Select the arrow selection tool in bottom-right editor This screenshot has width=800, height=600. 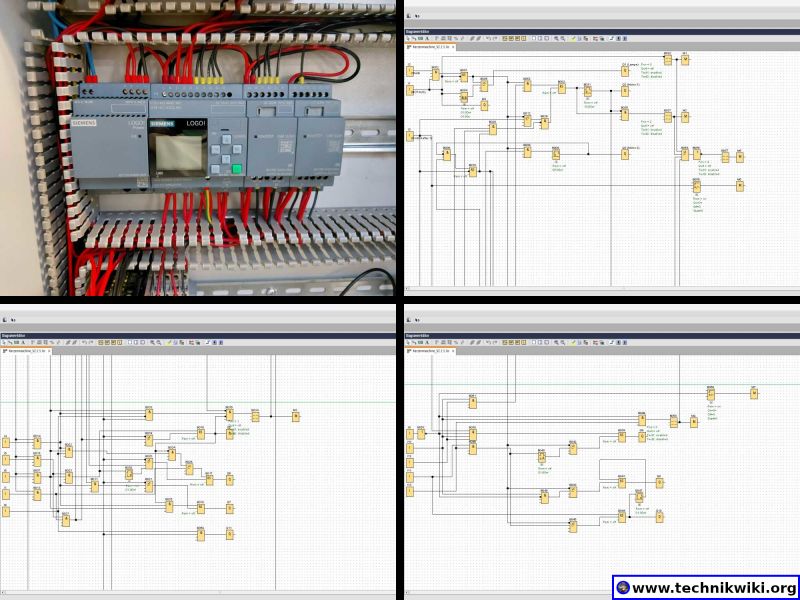[x=408, y=342]
